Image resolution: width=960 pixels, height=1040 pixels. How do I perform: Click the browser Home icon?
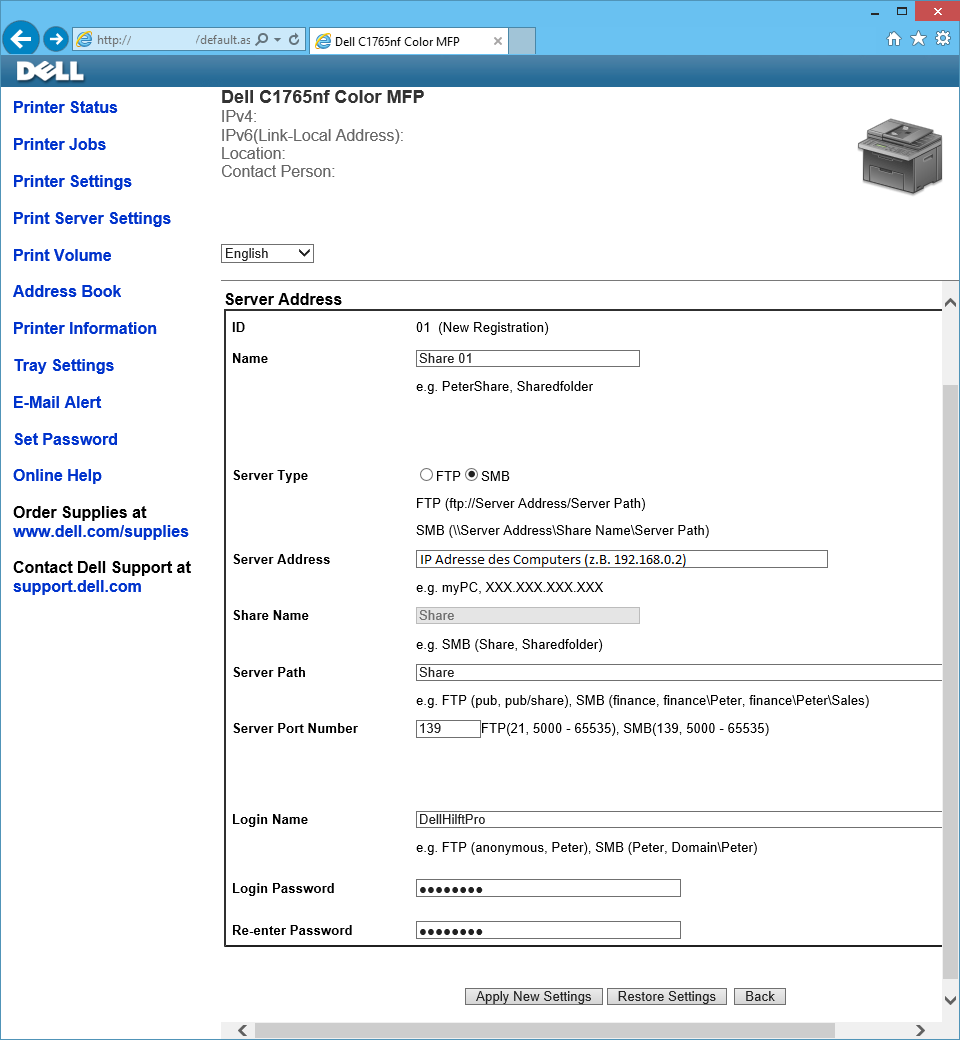coord(894,39)
